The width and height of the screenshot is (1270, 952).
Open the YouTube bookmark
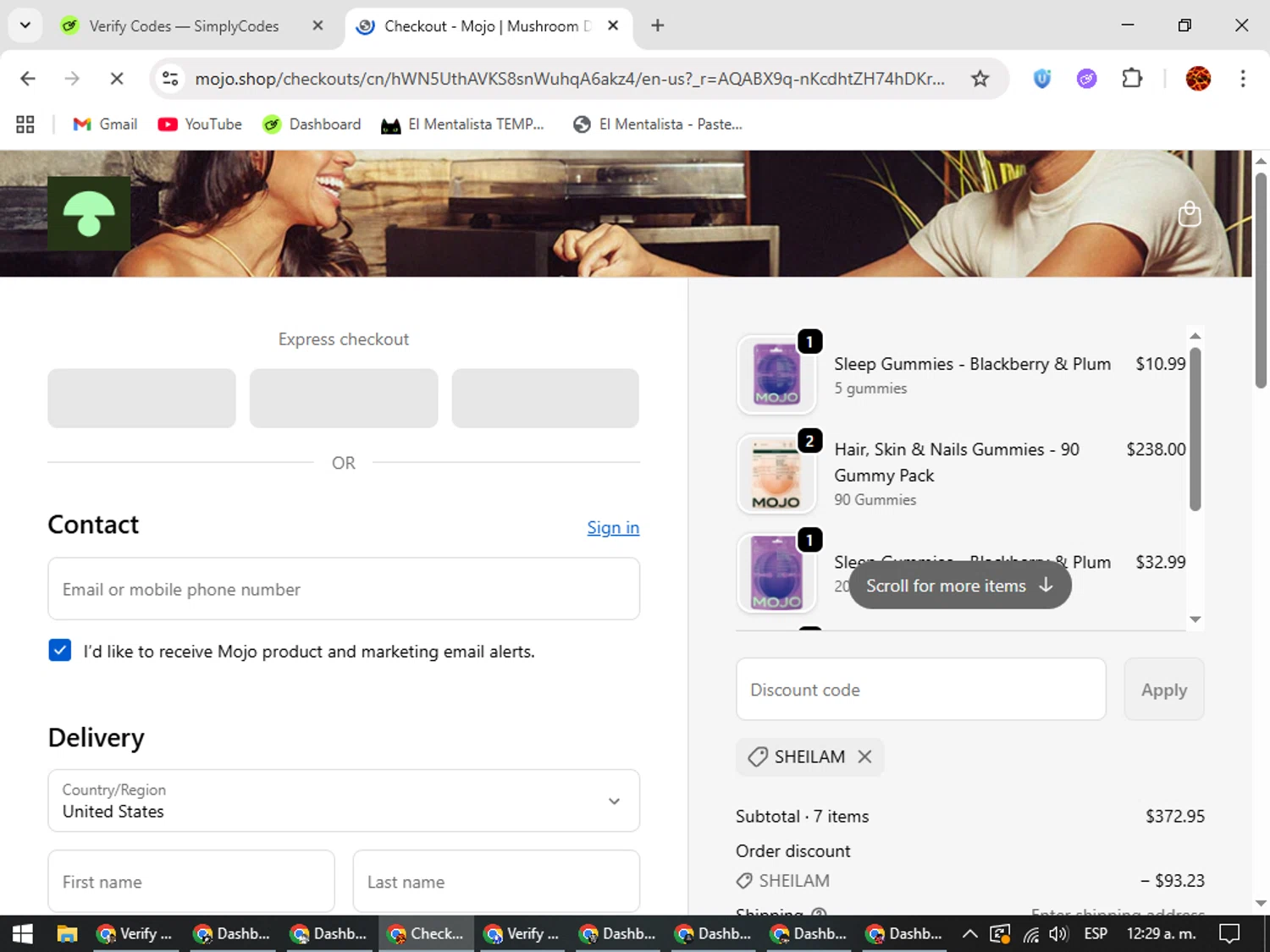200,124
